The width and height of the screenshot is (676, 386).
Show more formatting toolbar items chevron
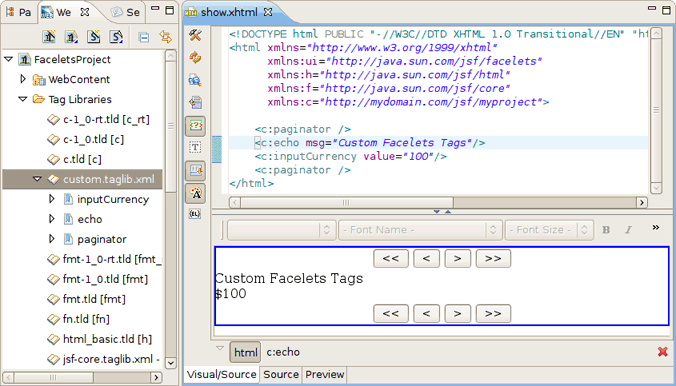(x=656, y=227)
